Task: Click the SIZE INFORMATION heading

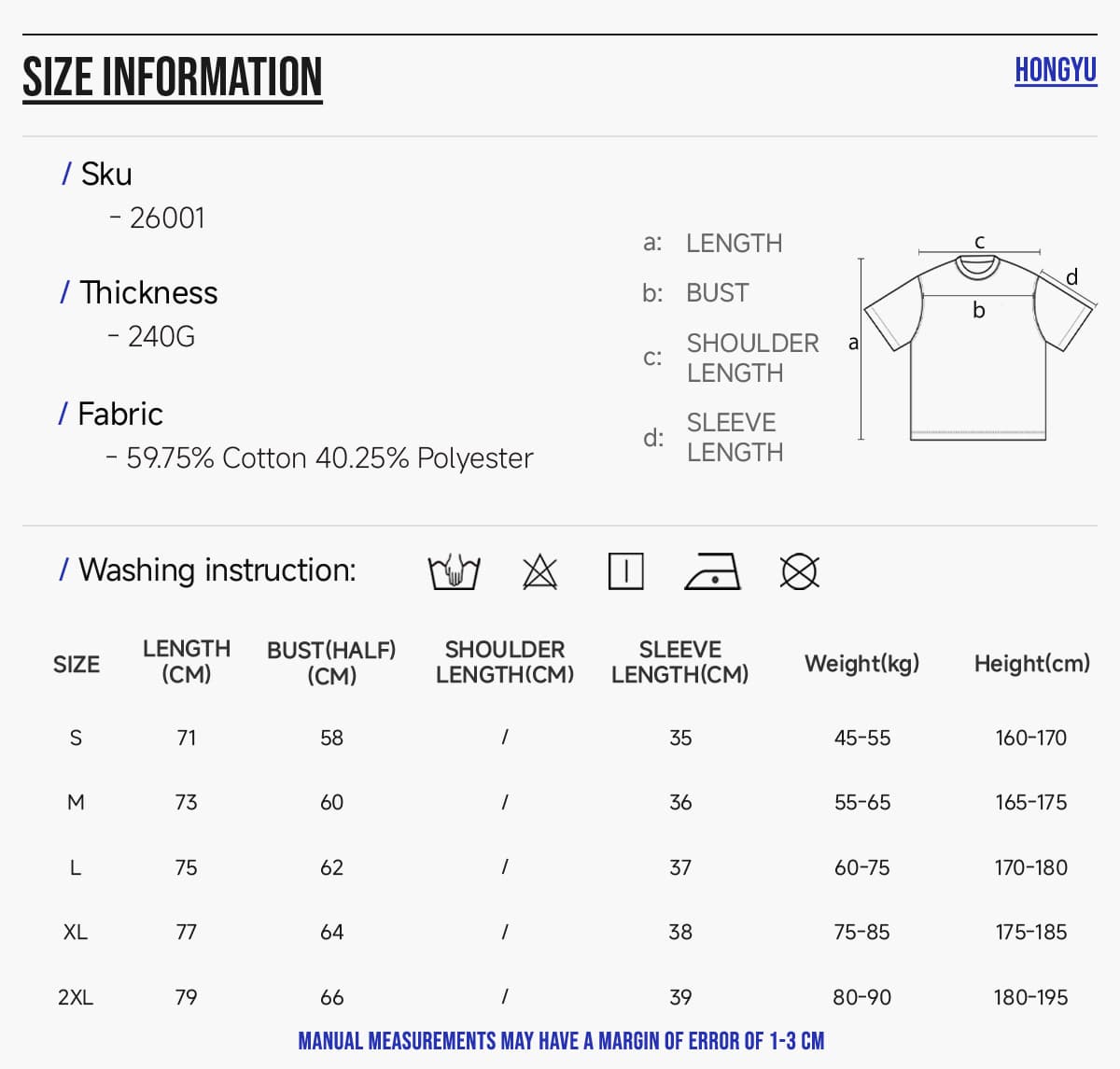Action: pyautogui.click(x=173, y=77)
